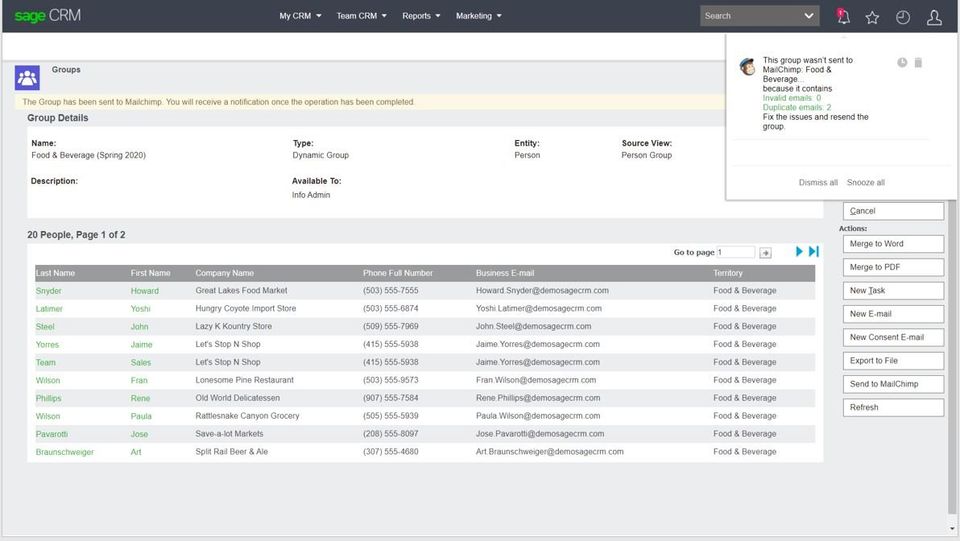Open the Team last name link

click(45, 362)
